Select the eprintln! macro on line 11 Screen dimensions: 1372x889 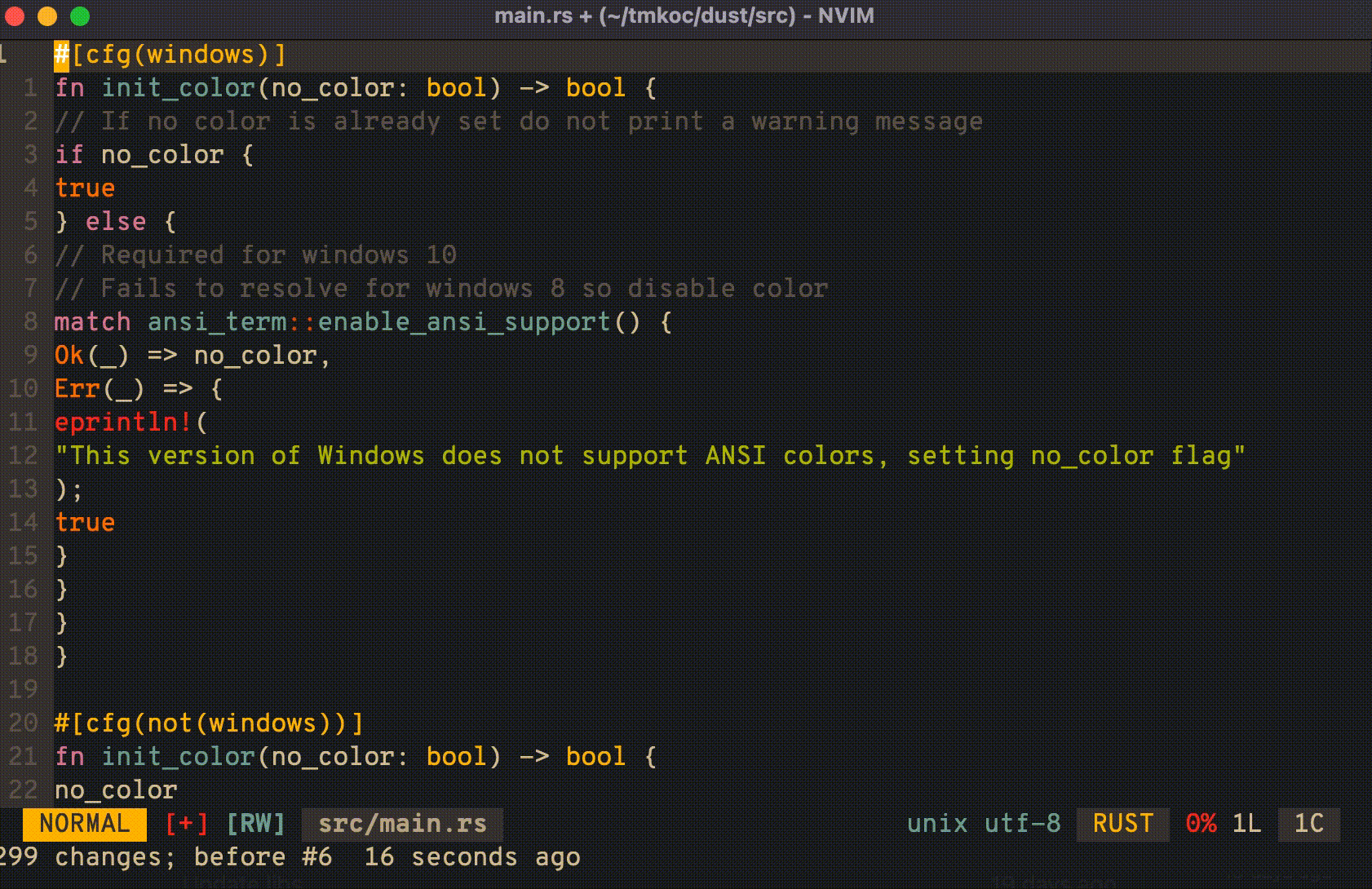(121, 422)
